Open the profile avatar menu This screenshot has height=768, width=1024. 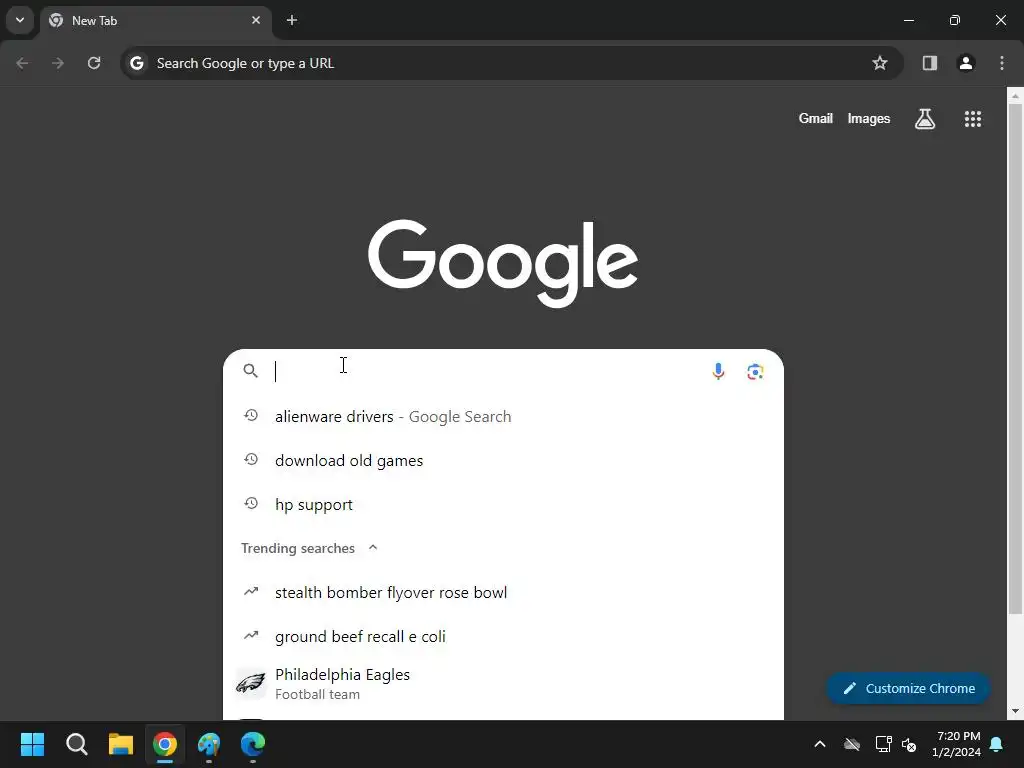click(x=966, y=63)
